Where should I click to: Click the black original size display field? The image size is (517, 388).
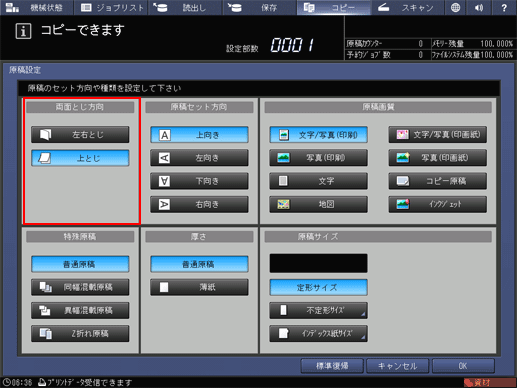[318, 263]
